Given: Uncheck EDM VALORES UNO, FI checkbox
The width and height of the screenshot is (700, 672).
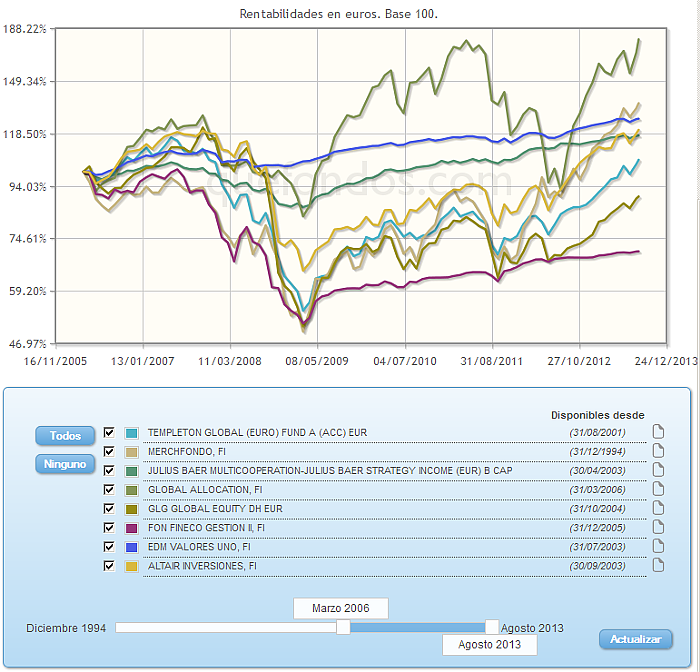Looking at the screenshot, I should pyautogui.click(x=109, y=547).
